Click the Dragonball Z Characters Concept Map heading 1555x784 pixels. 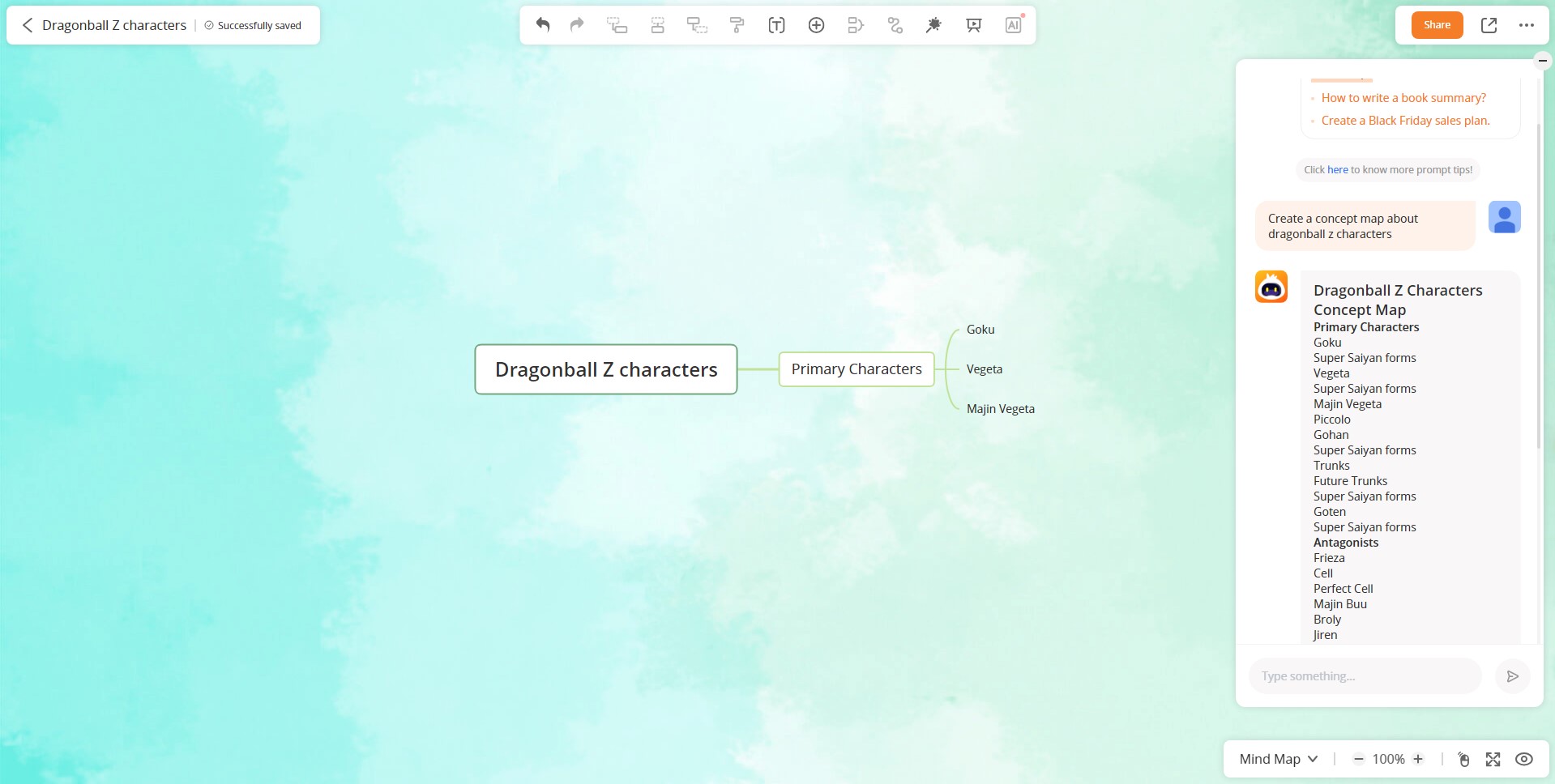[x=1398, y=300]
